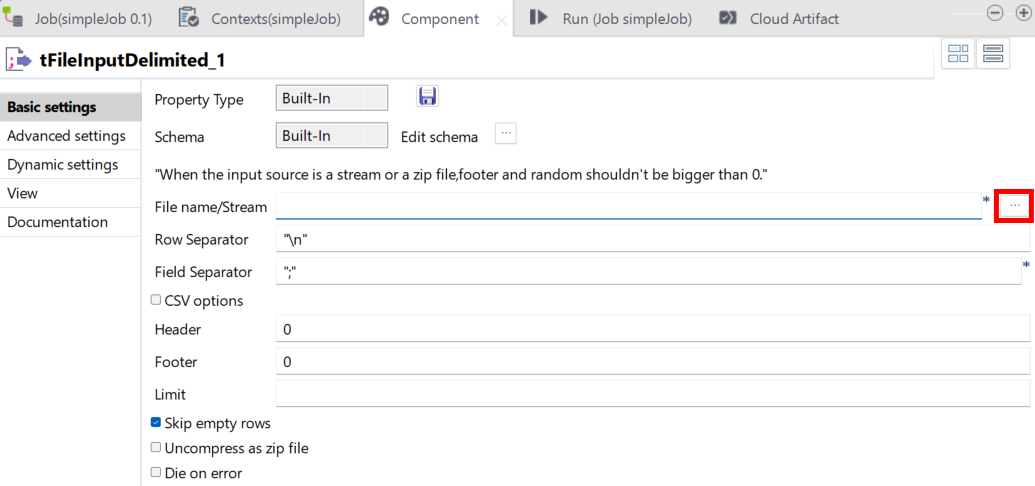This screenshot has height=486, width=1035.
Task: Browse for file with ellipsis button
Action: (x=1015, y=205)
